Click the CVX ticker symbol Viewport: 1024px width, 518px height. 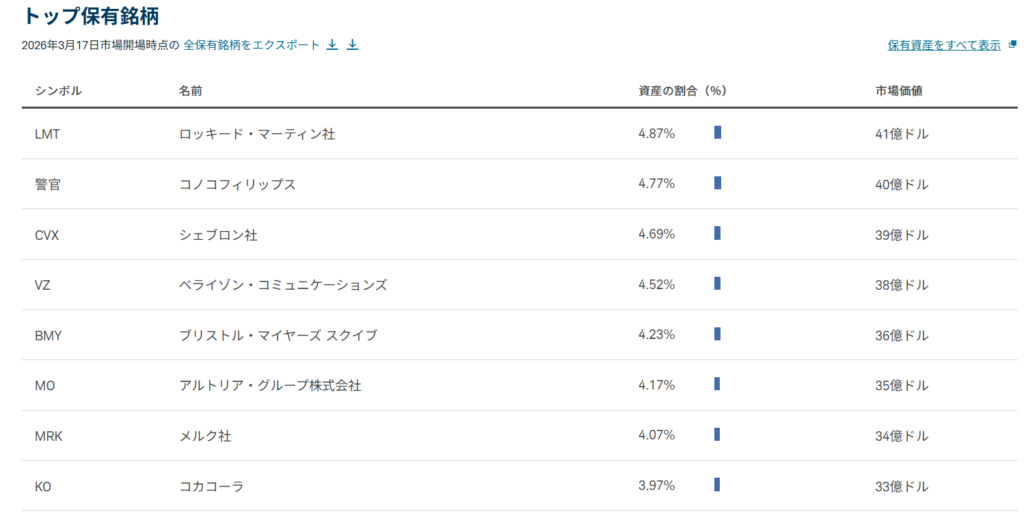pyautogui.click(x=48, y=235)
